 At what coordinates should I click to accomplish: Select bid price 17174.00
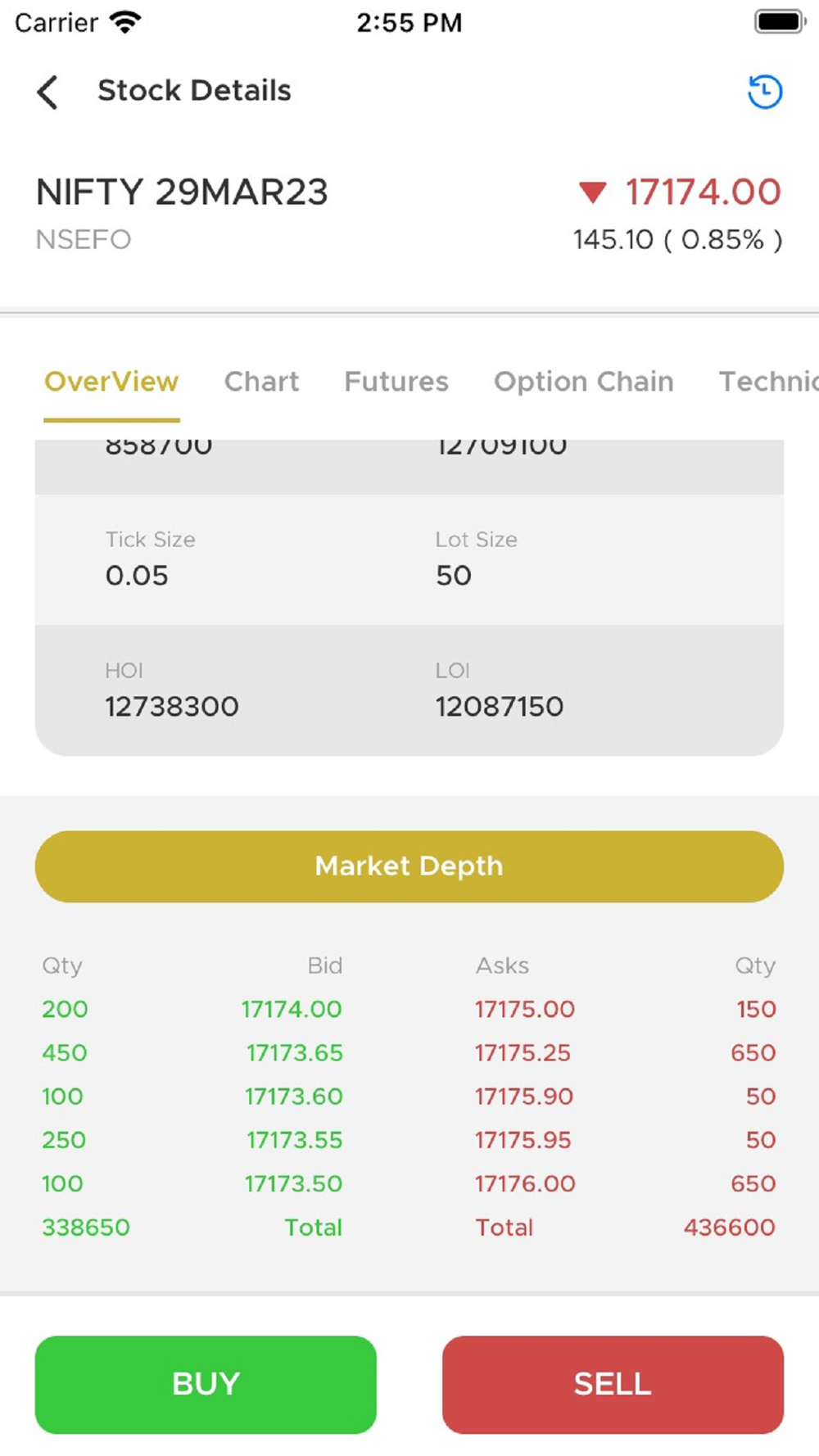click(x=292, y=1009)
